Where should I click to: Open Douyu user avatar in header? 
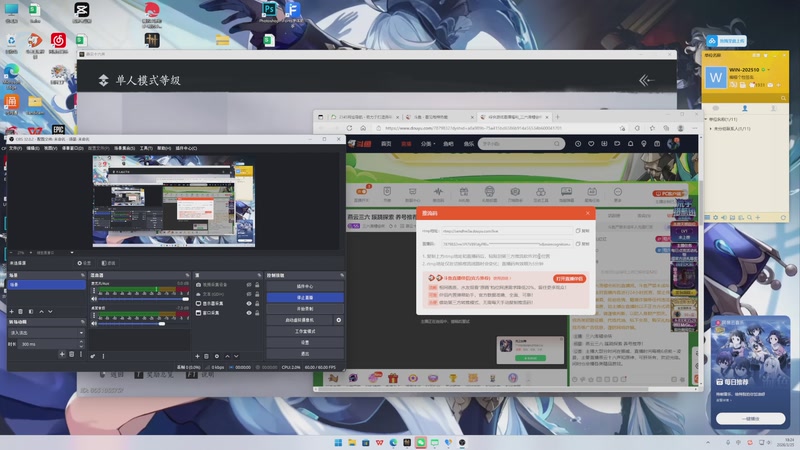click(673, 144)
